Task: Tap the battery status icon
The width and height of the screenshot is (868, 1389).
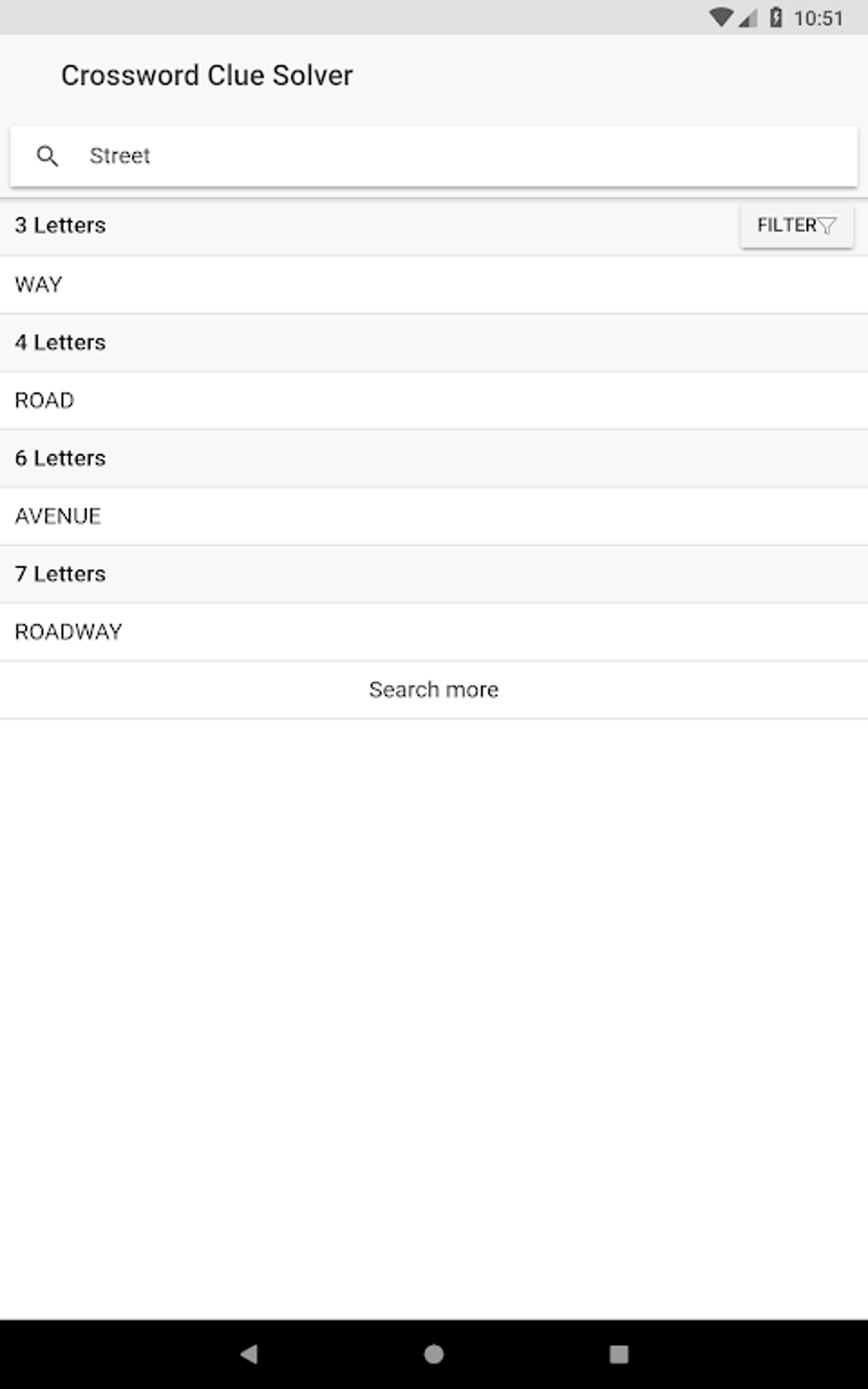Action: point(776,17)
